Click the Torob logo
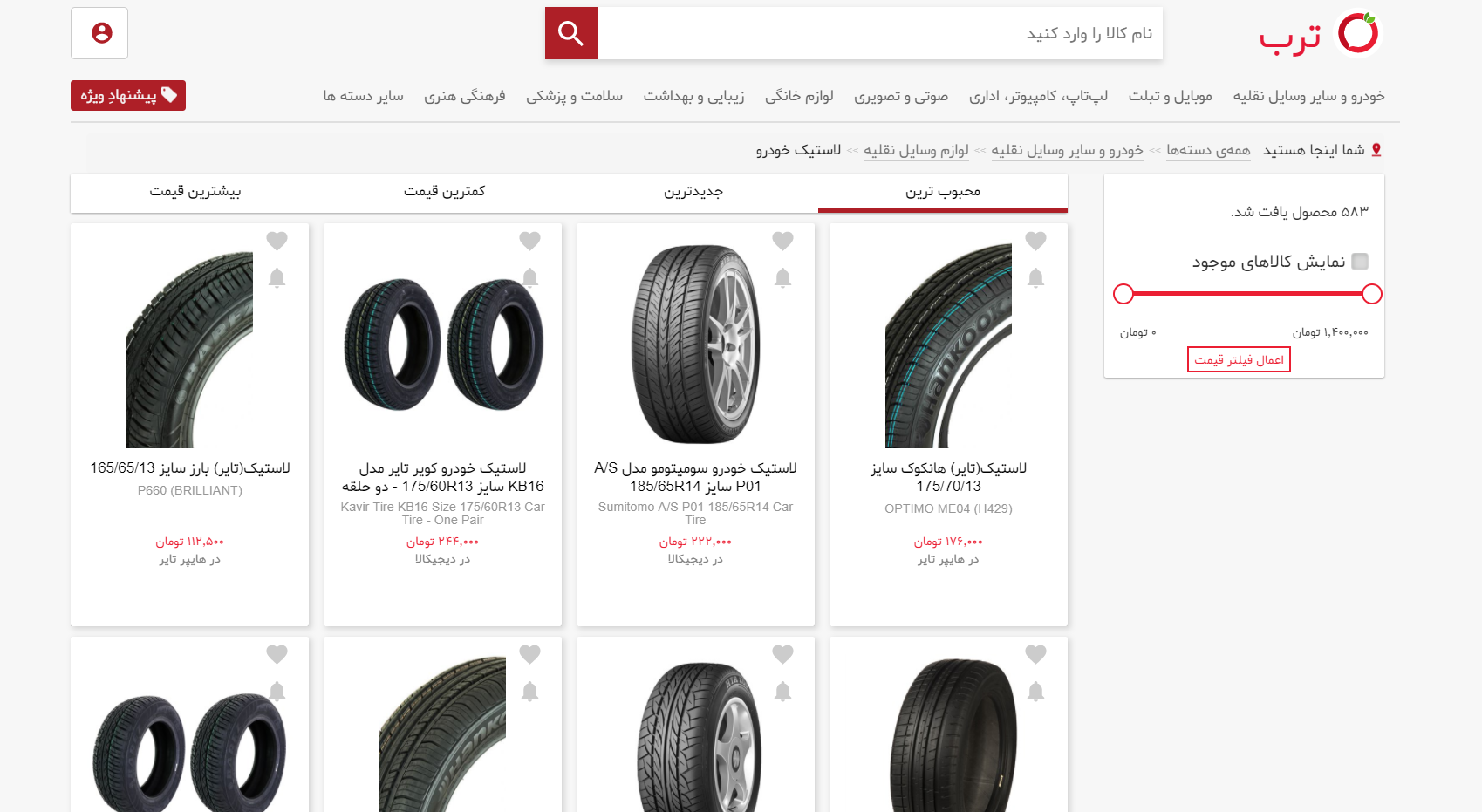 coord(1320,34)
